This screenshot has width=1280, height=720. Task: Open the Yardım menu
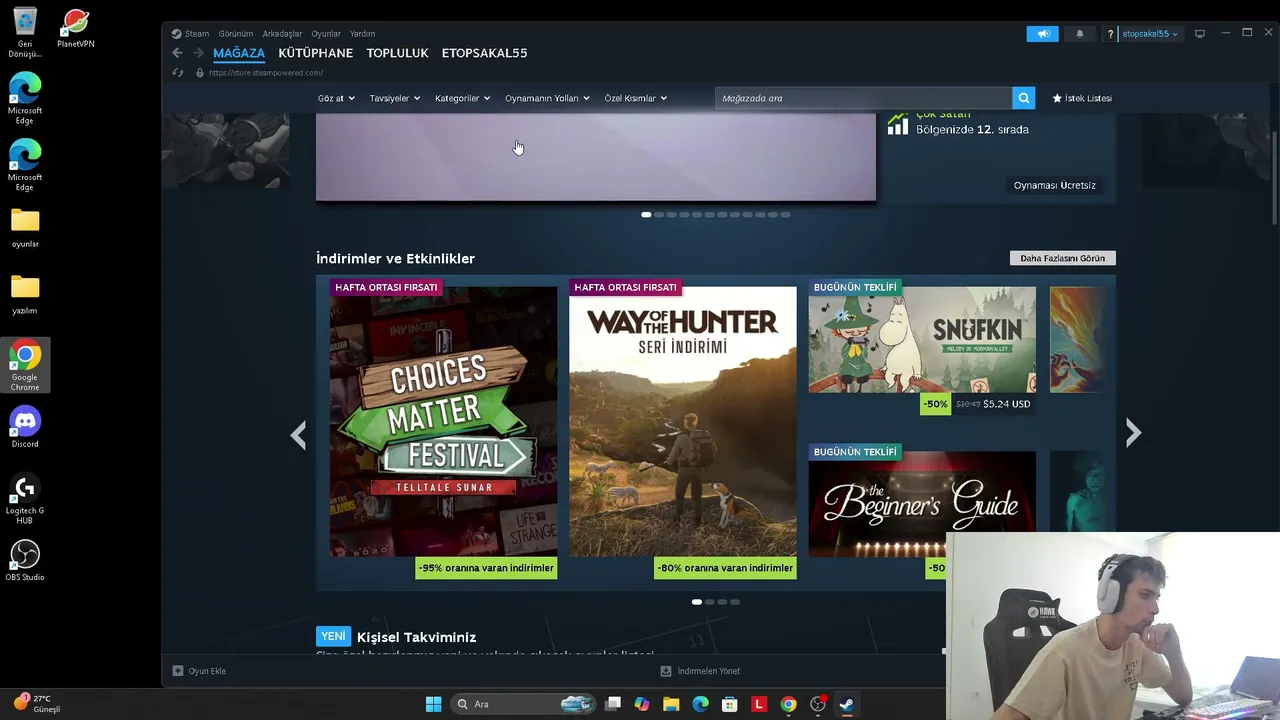pyautogui.click(x=362, y=34)
